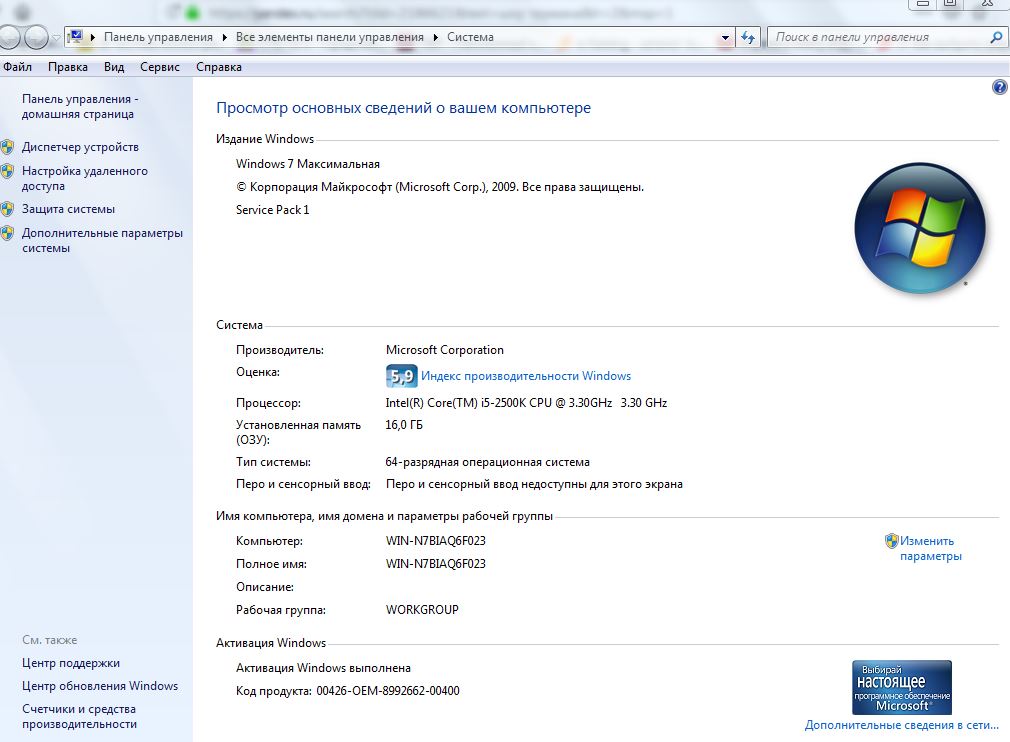Click the Windows 7 Максимальная edition text
1010x742 pixels.
pos(308,164)
